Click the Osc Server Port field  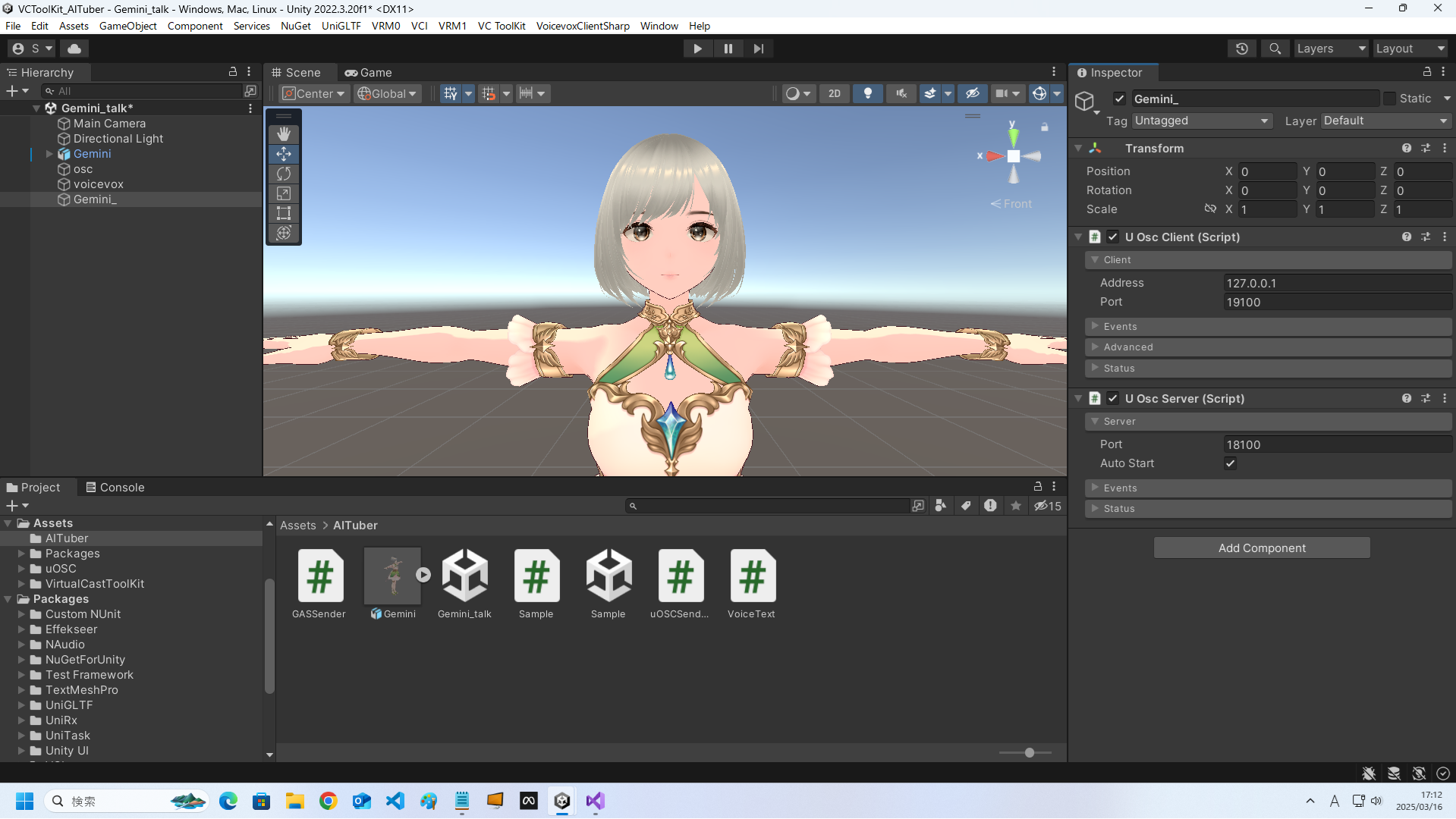[1338, 444]
